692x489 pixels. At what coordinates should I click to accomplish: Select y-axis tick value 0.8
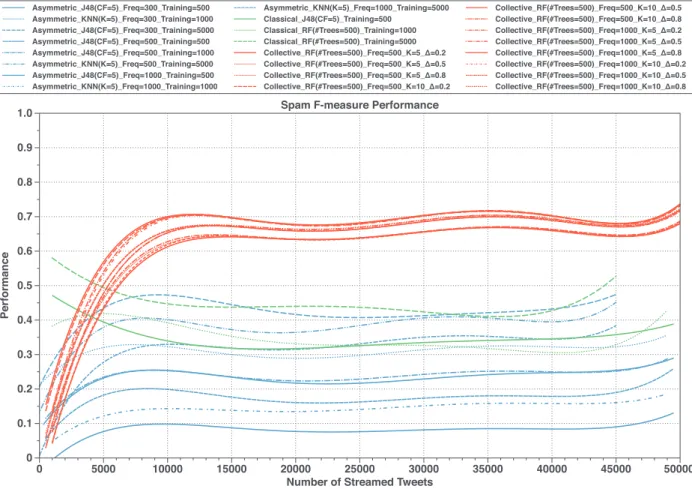click(x=25, y=182)
